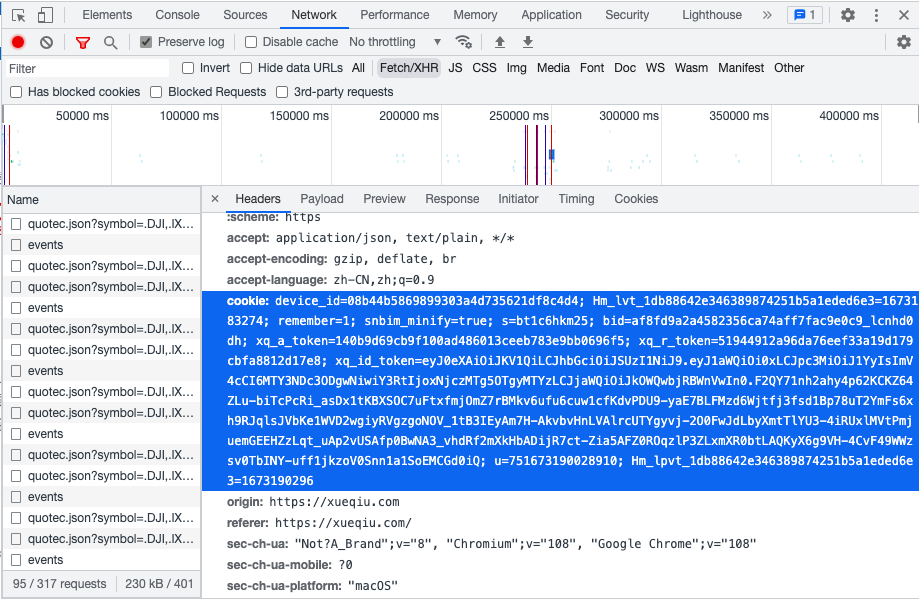Toggle the red filter funnel icon
This screenshot has height=599, width=919.
click(x=83, y=42)
